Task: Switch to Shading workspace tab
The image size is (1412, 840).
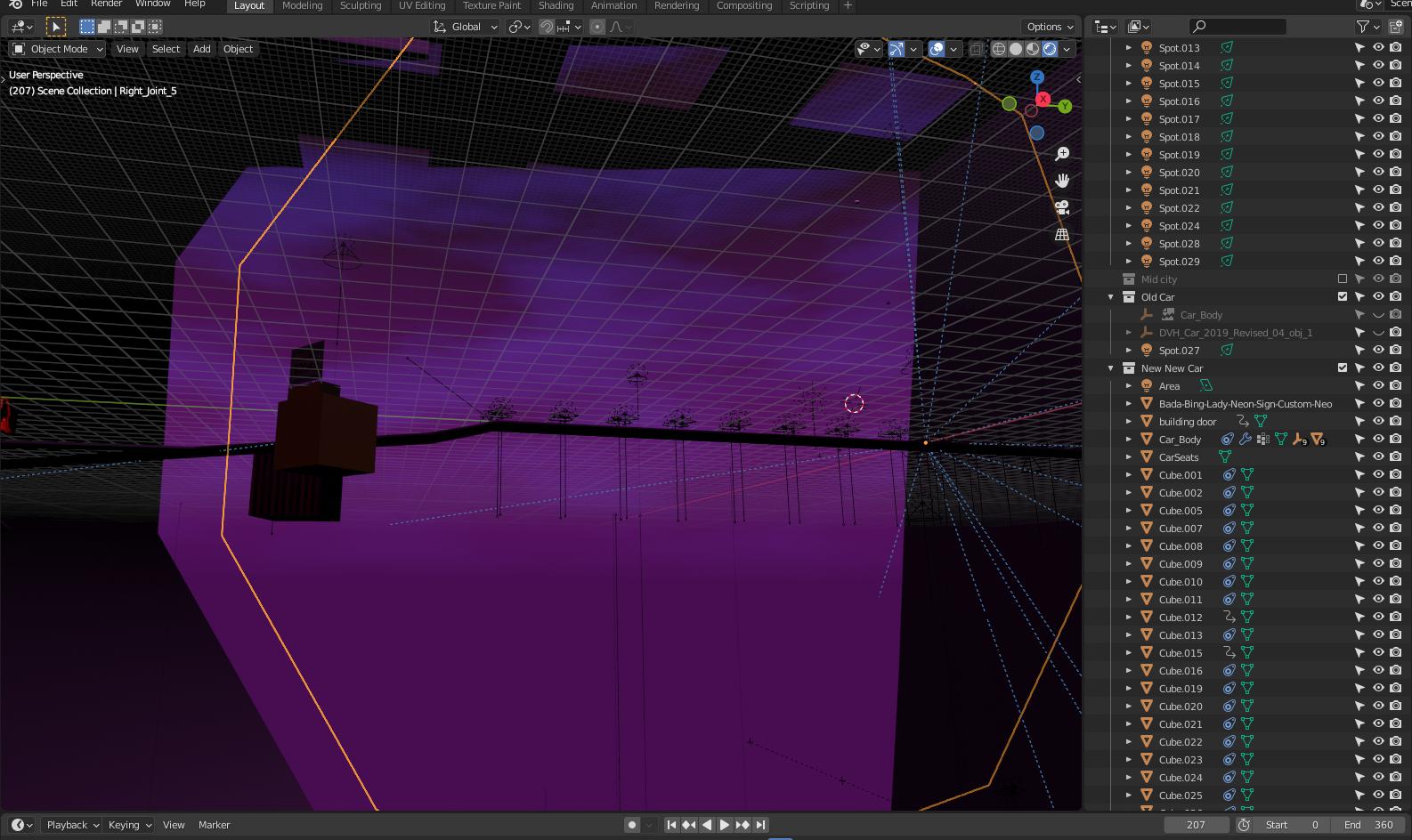Action: tap(556, 5)
